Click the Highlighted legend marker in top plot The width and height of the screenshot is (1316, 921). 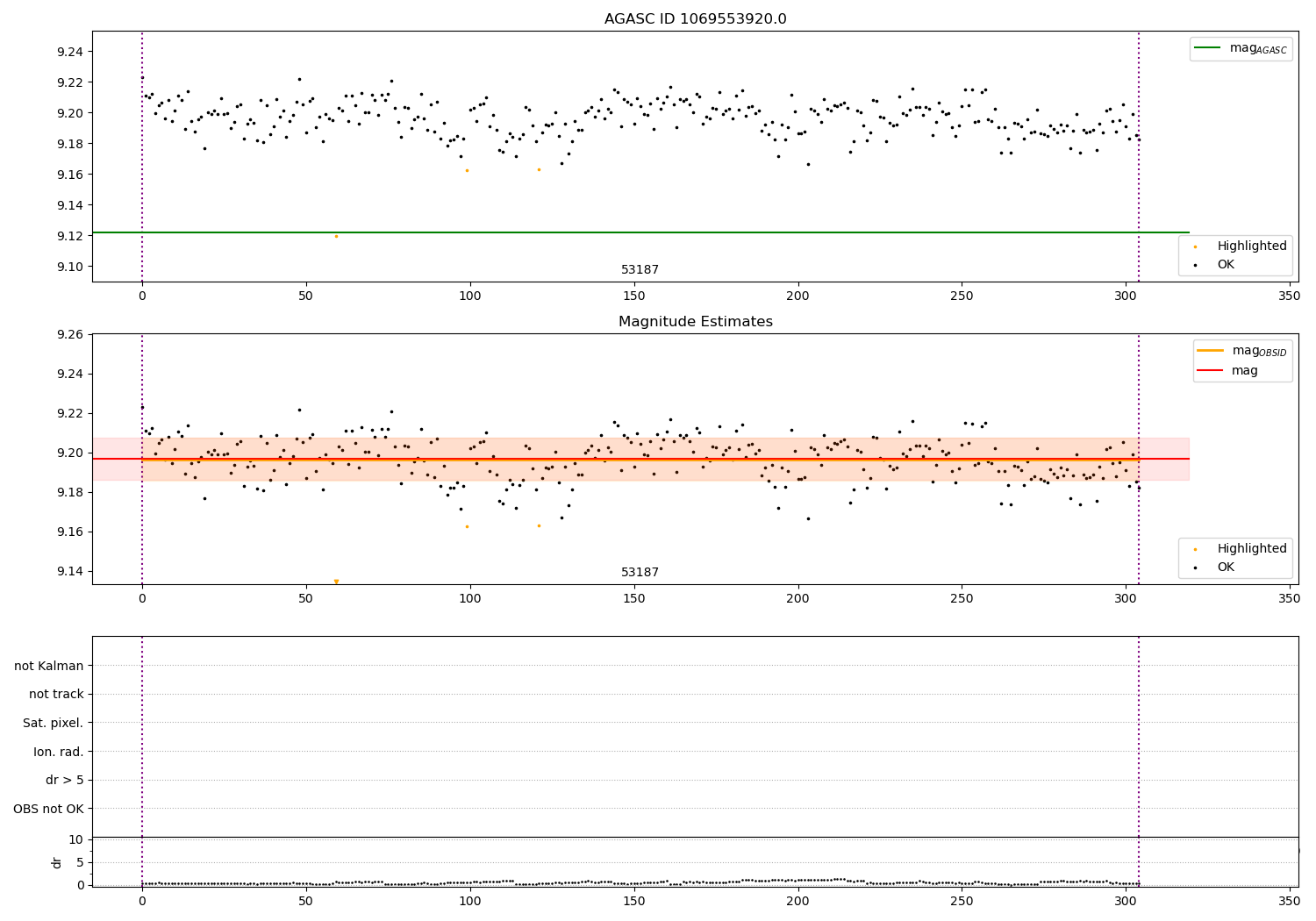1195,246
